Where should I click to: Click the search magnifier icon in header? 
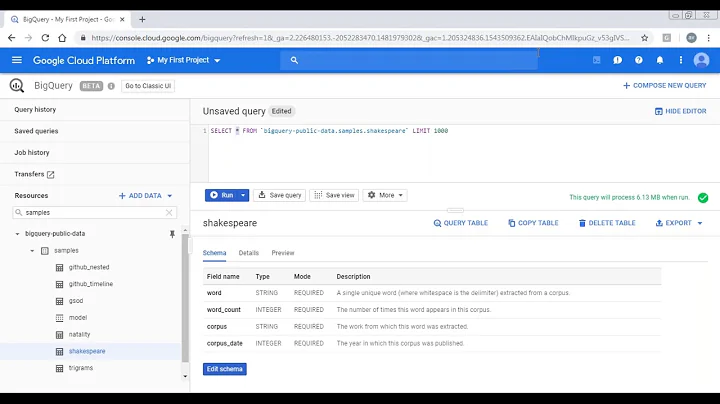click(x=294, y=60)
